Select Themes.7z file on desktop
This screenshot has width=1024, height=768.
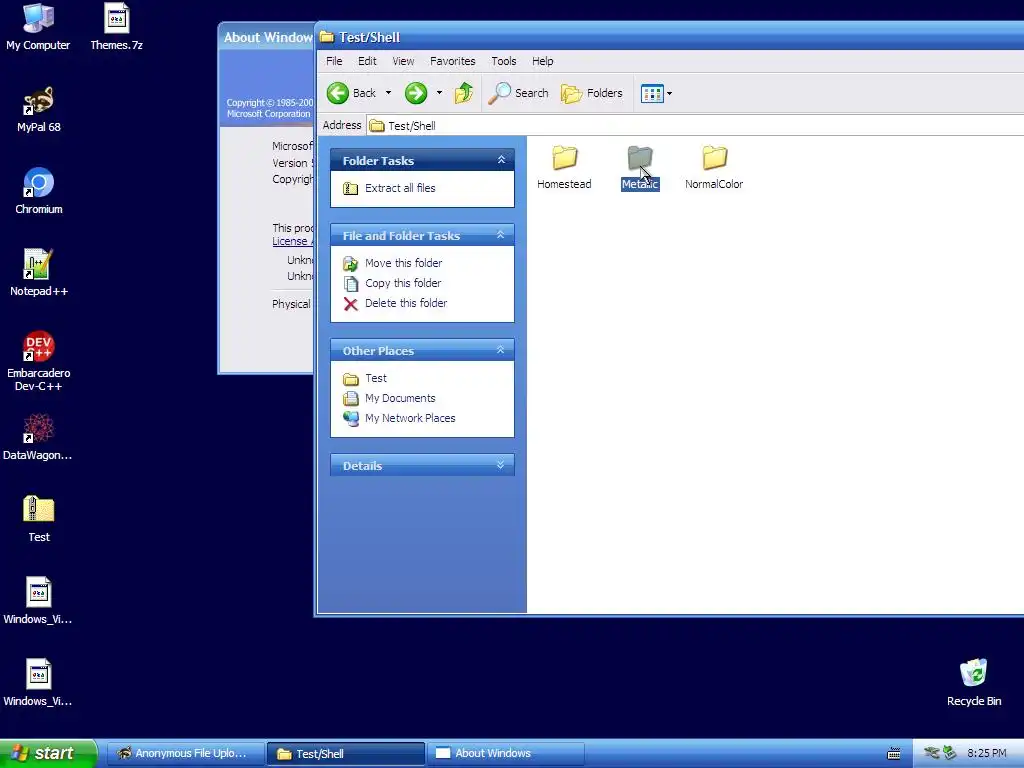[x=116, y=27]
